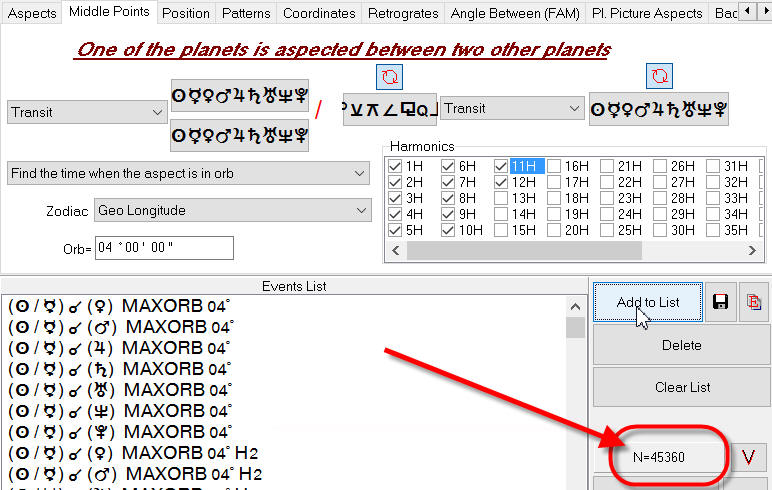Open the Patterns tab

coord(246,13)
